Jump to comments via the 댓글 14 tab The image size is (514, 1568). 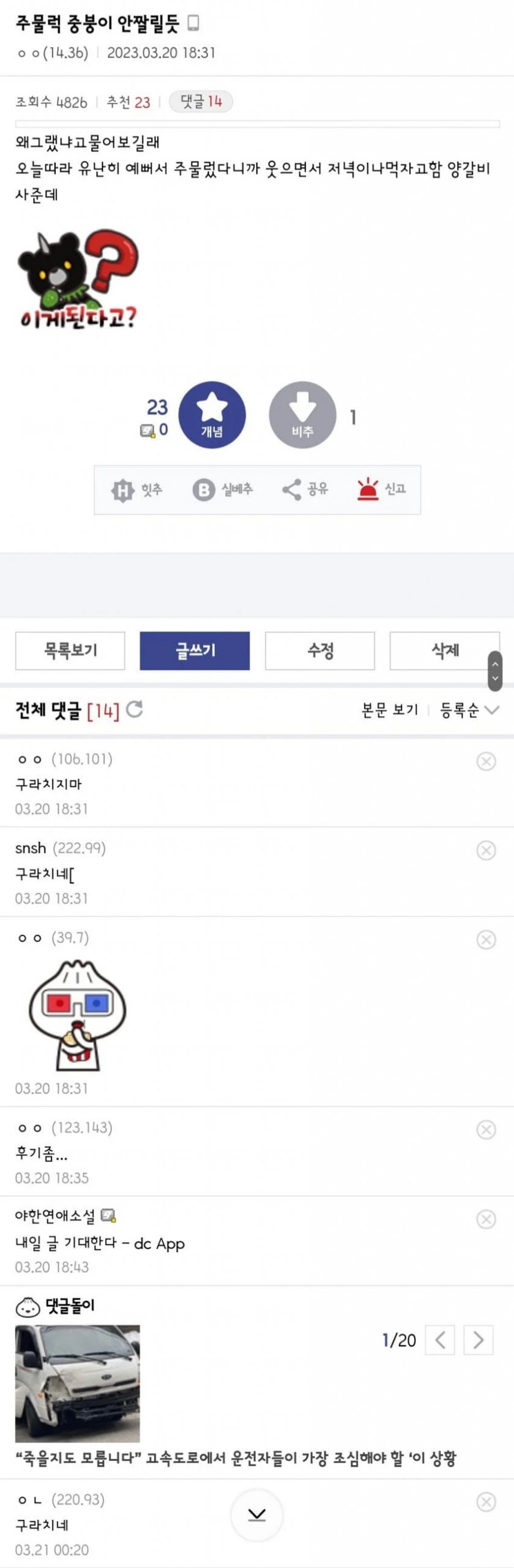click(x=201, y=102)
